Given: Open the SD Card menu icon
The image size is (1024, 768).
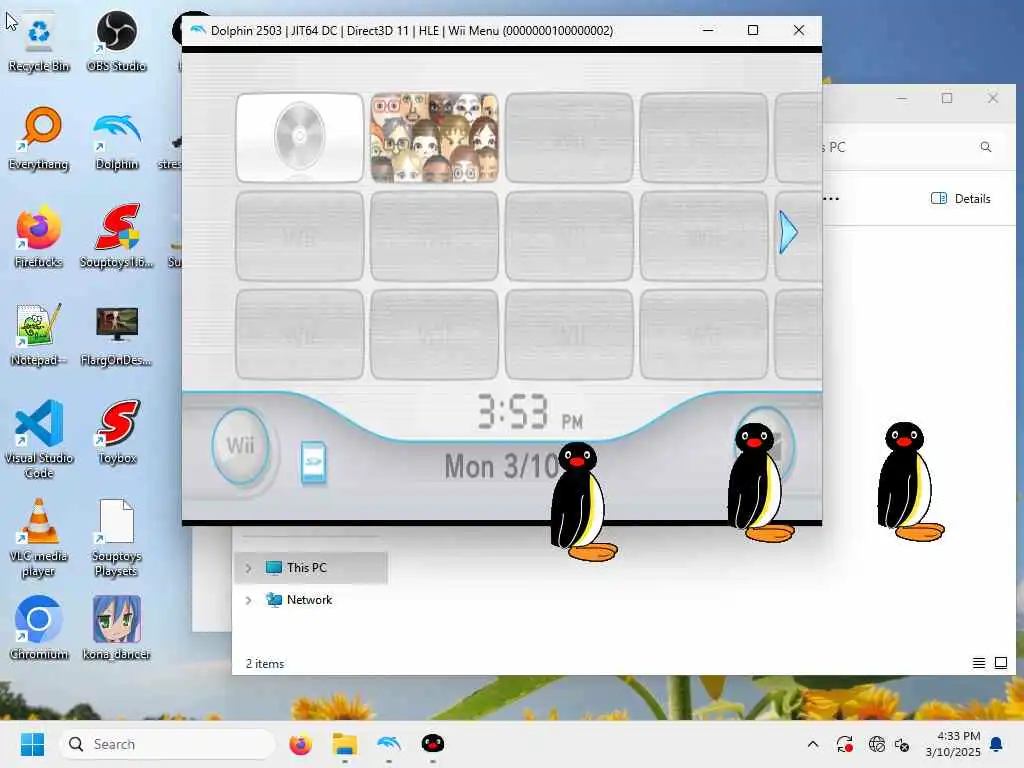Looking at the screenshot, I should tap(313, 462).
